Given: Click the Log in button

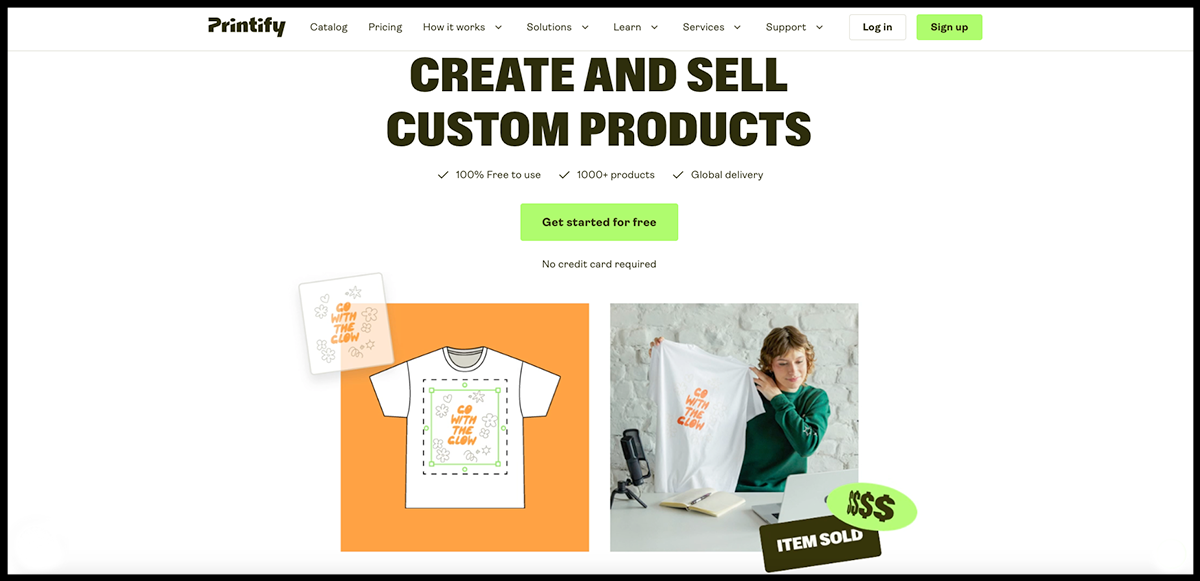Looking at the screenshot, I should pyautogui.click(x=877, y=27).
